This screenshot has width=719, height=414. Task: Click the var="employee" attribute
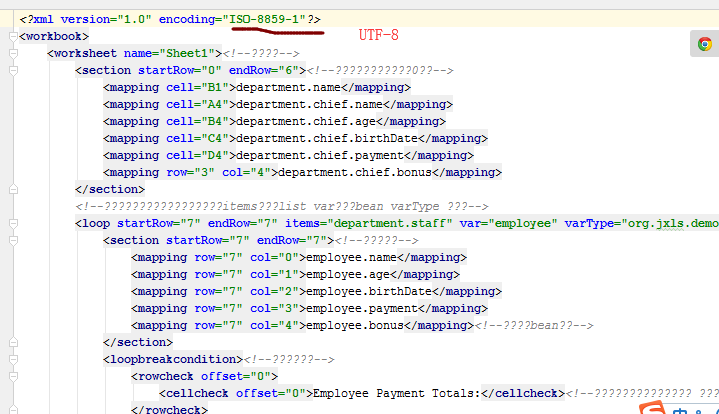click(x=509, y=223)
